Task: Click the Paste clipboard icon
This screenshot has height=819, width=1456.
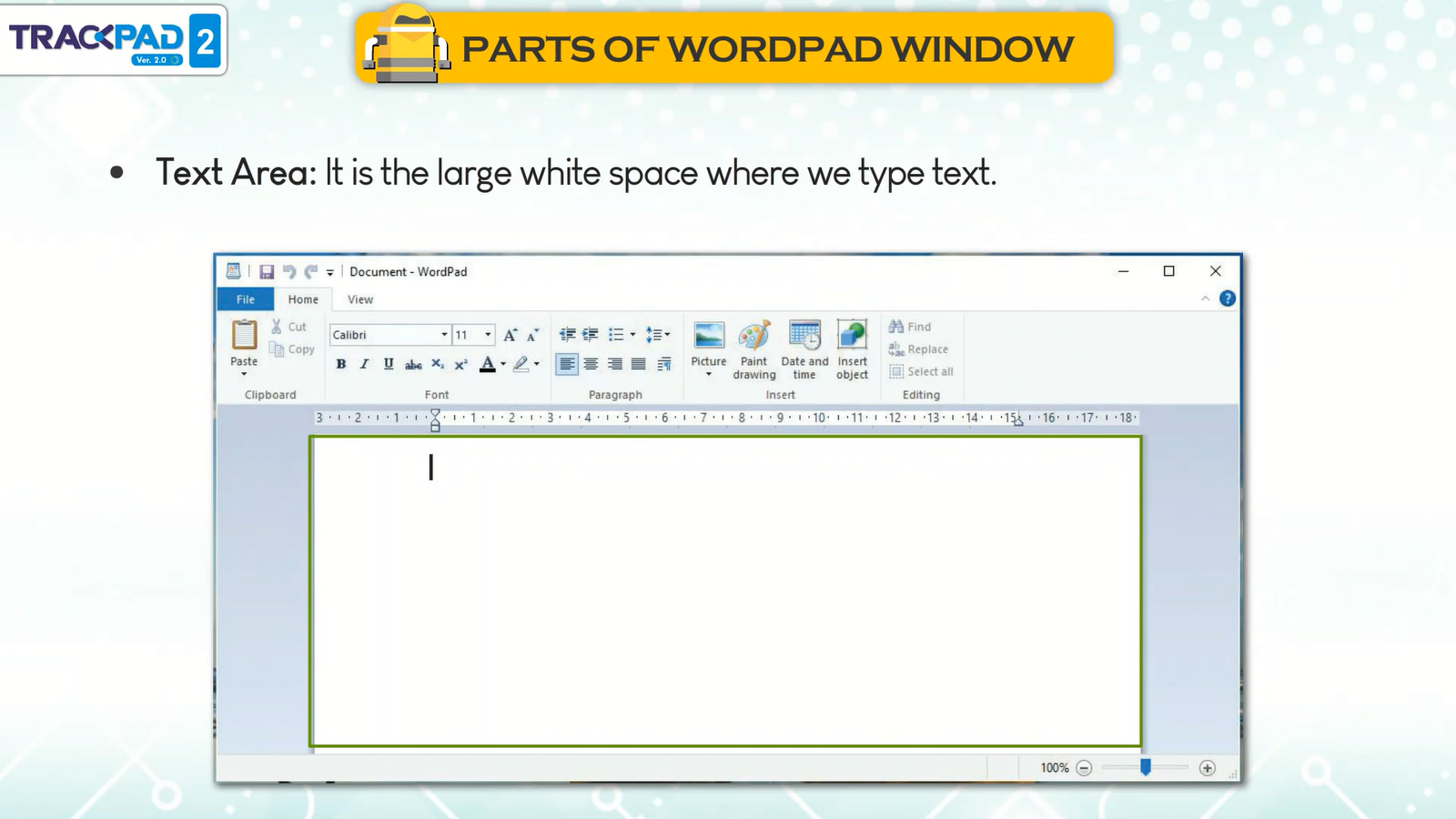Action: click(244, 335)
